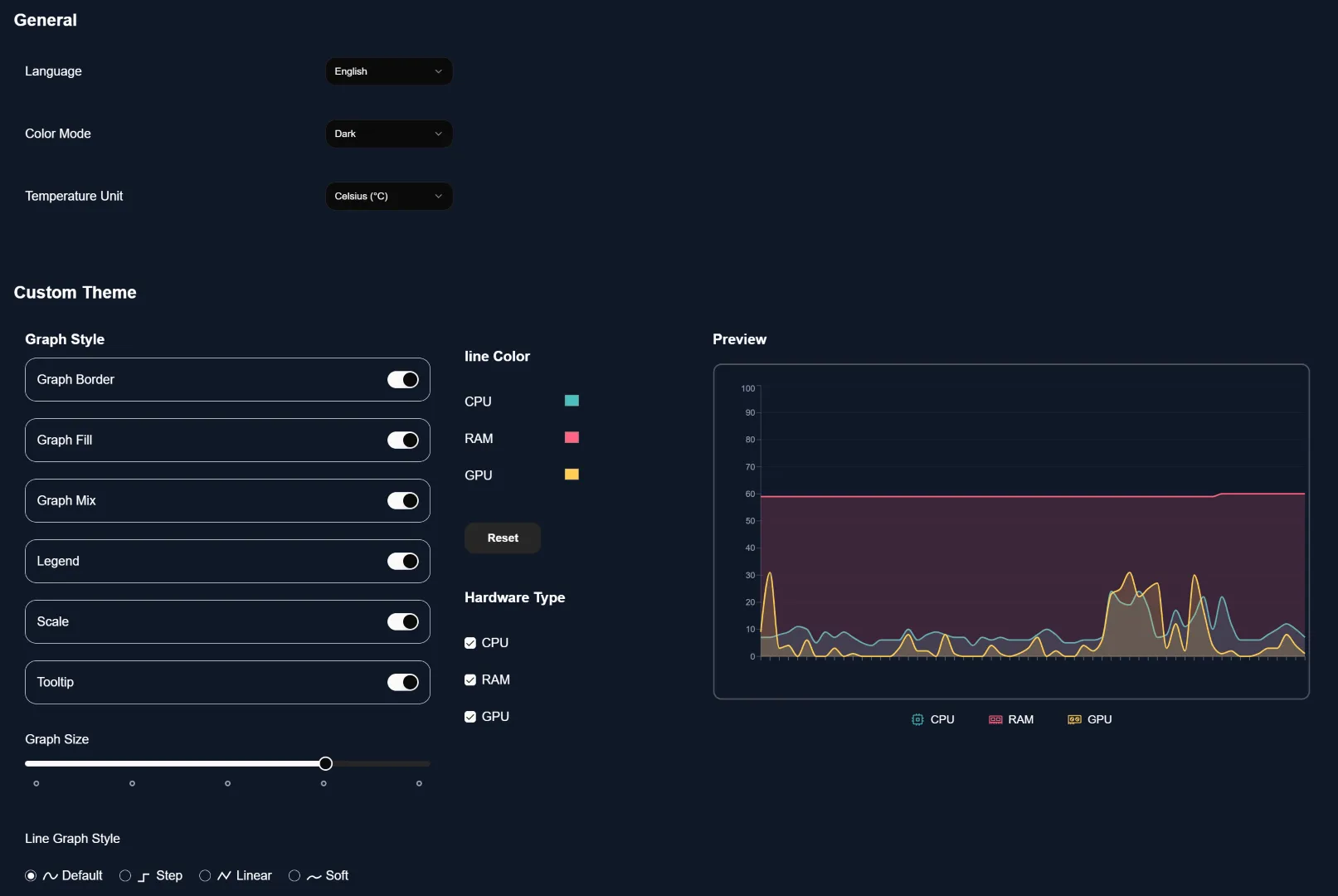Open the Color Mode dropdown

[389, 134]
